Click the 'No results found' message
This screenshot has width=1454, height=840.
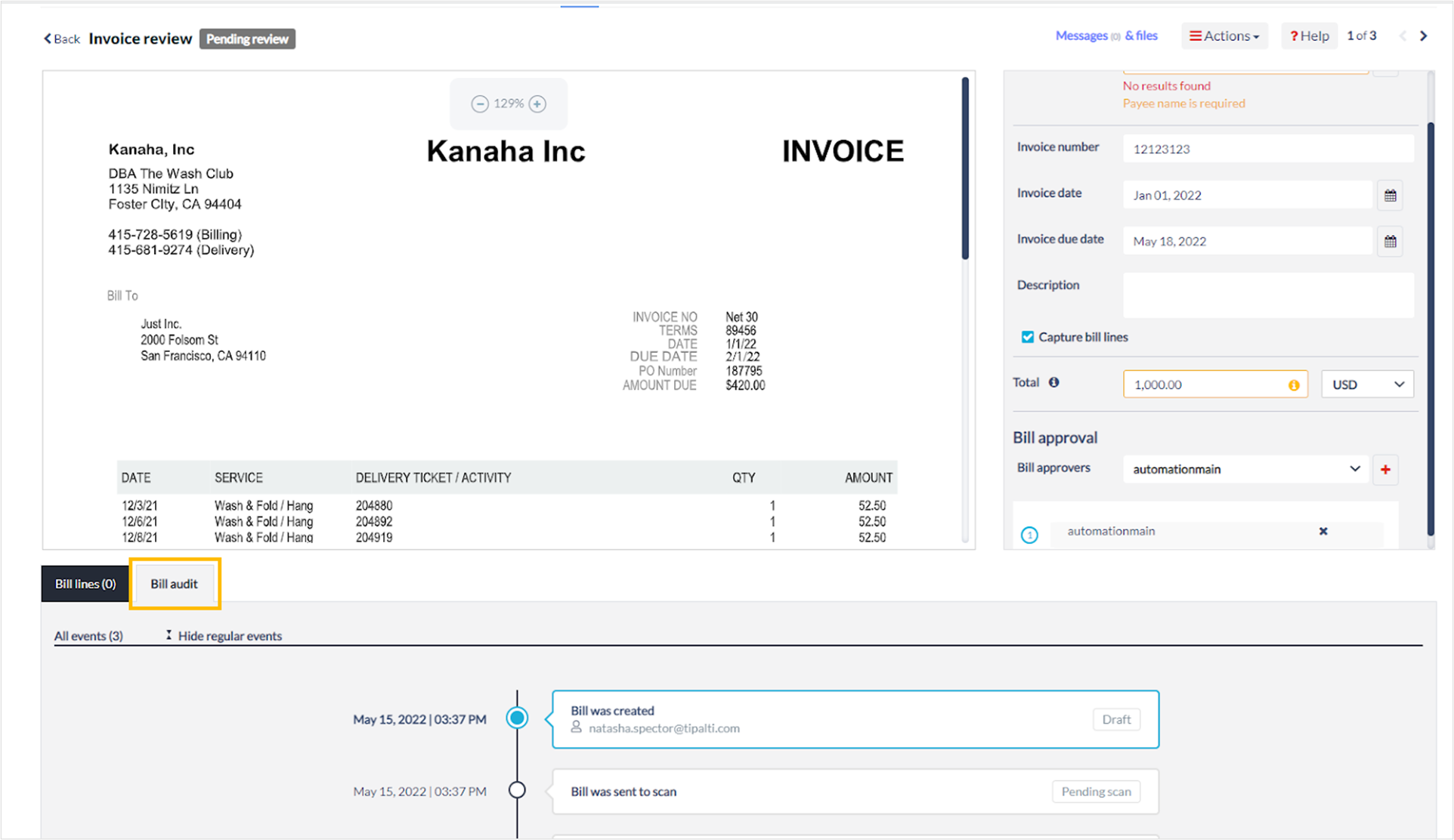point(1166,86)
